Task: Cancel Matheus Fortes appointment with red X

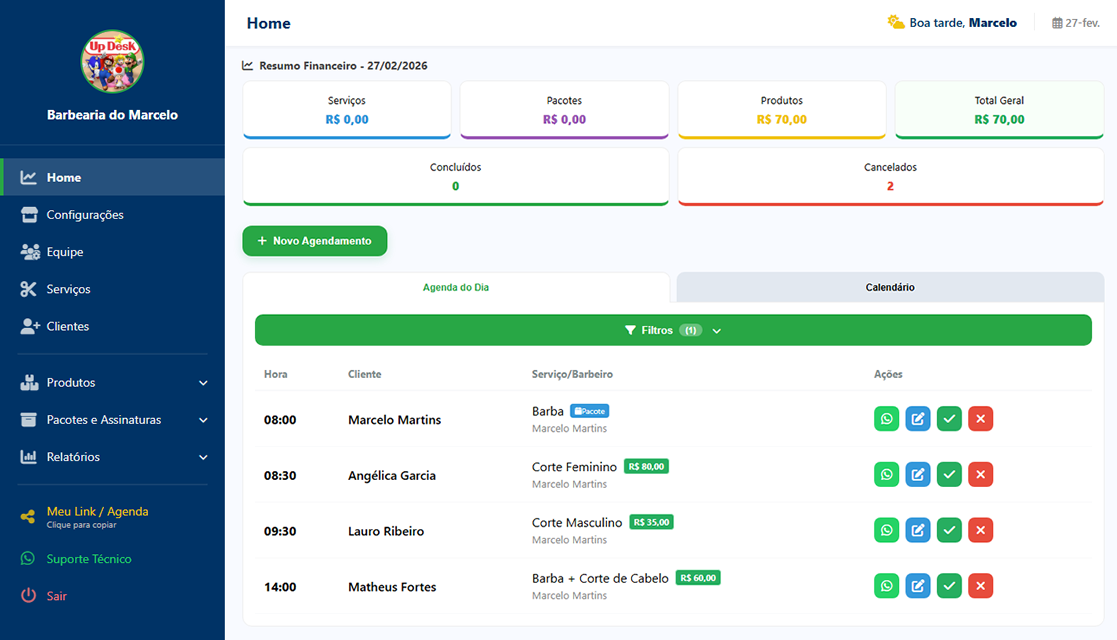Action: click(x=981, y=586)
